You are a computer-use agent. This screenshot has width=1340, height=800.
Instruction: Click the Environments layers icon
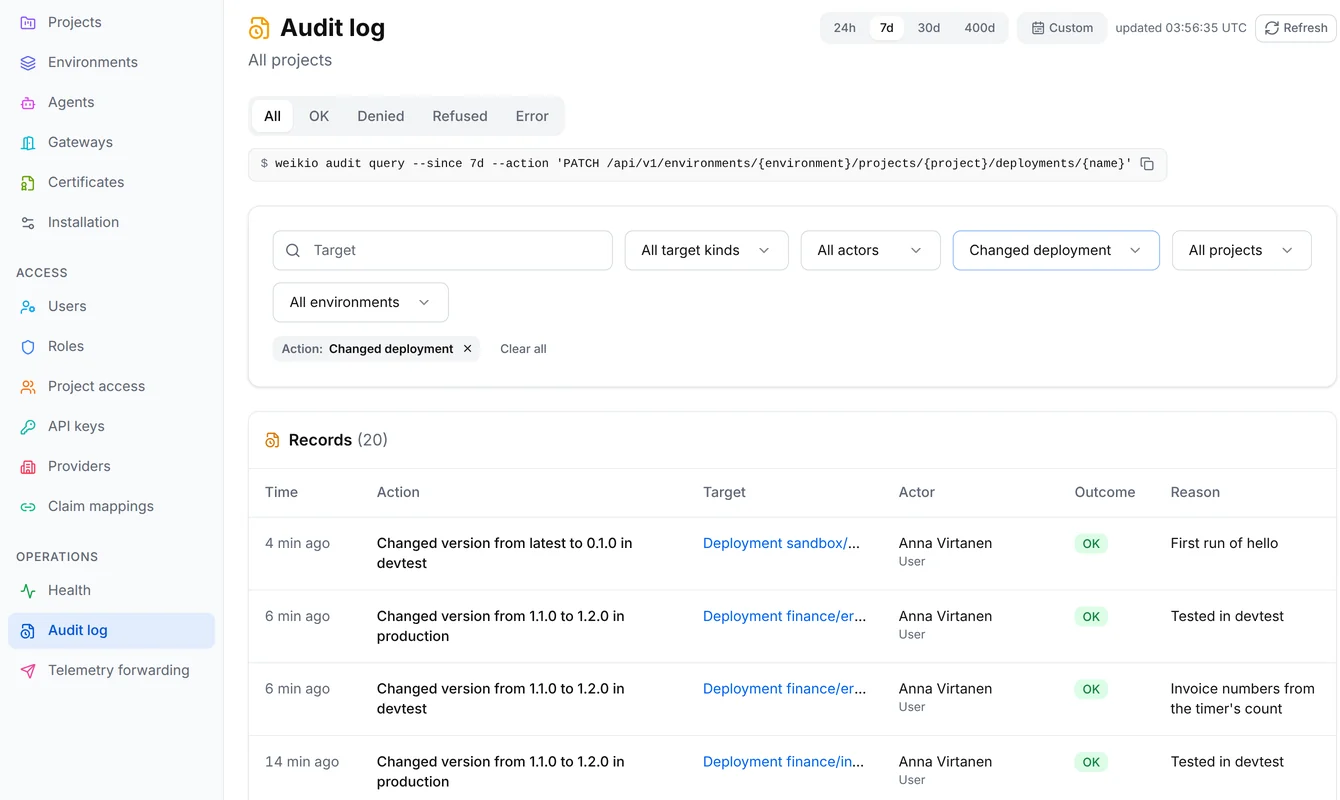tap(28, 62)
